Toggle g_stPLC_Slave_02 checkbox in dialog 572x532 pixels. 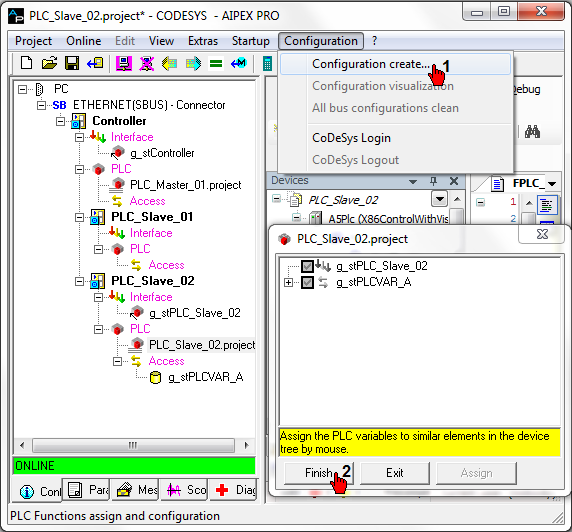[307, 266]
